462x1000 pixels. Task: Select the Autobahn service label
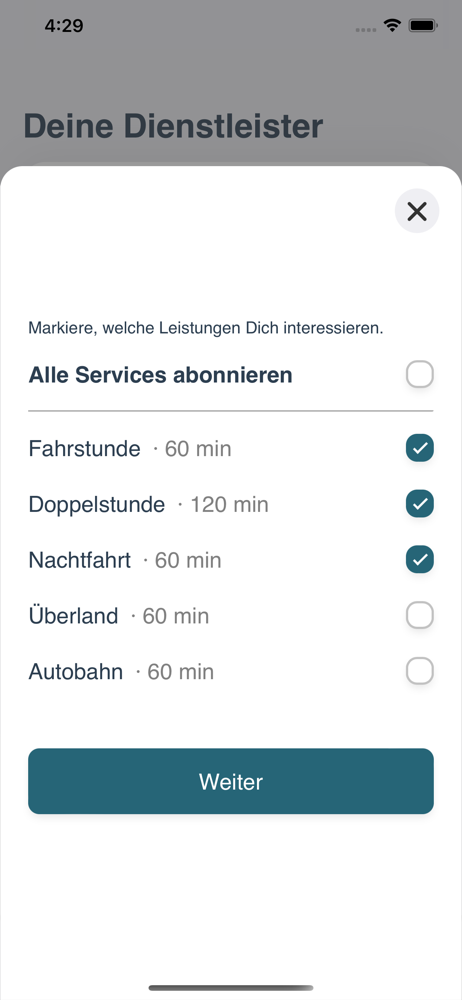(76, 672)
